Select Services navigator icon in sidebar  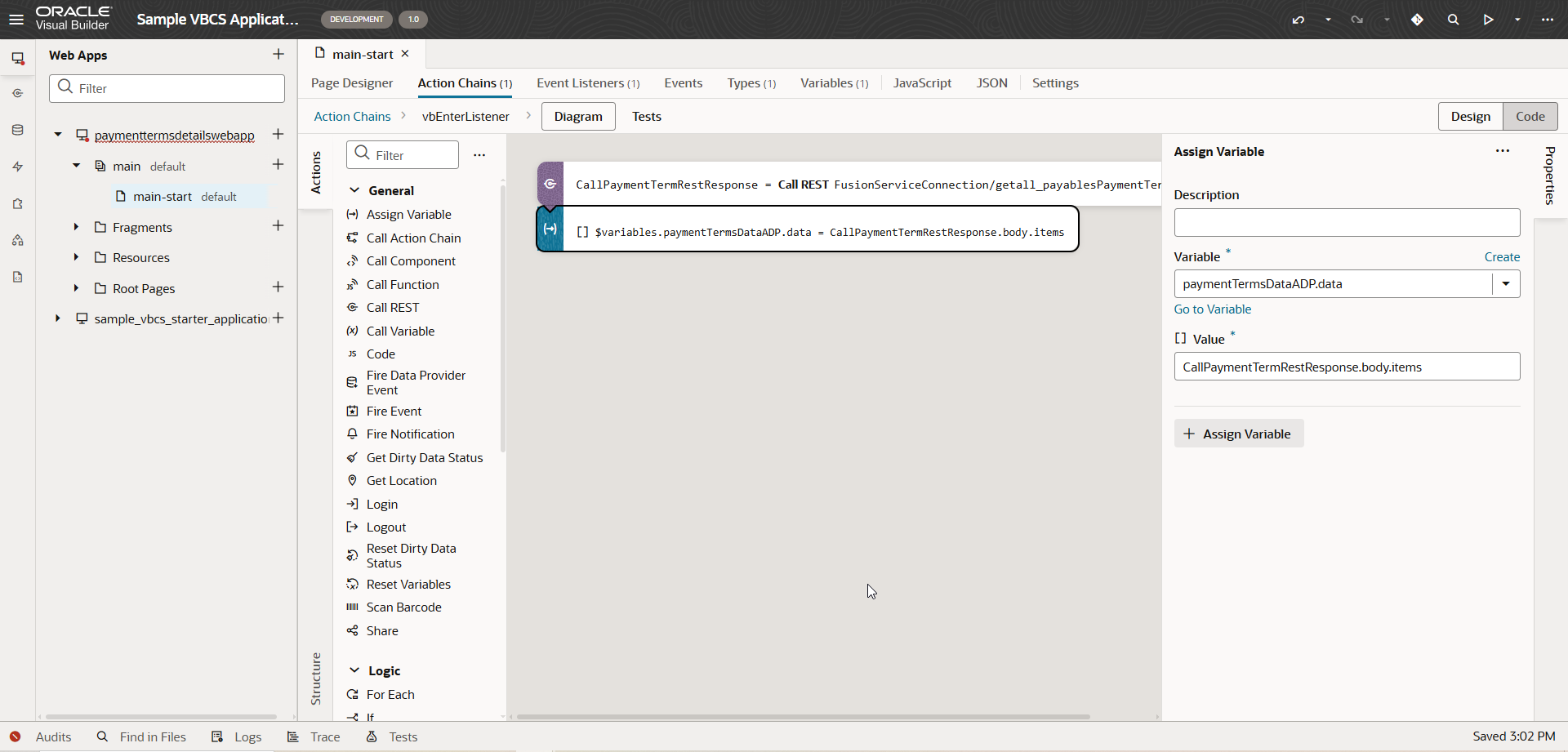pos(17,93)
